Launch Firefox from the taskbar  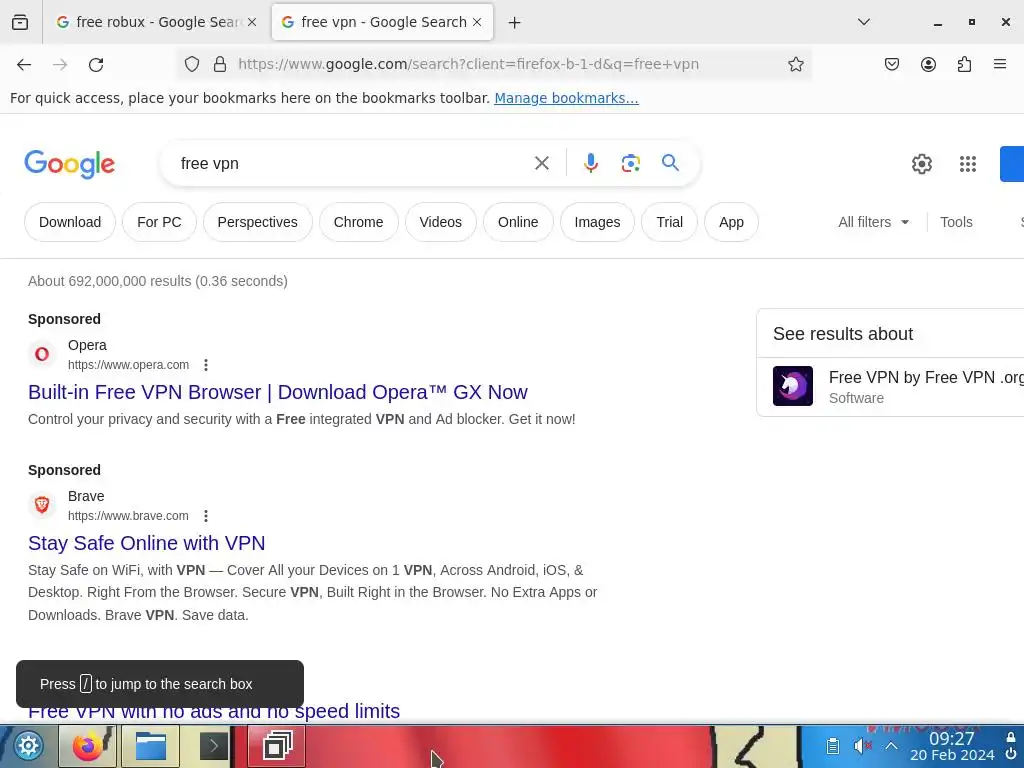coord(88,746)
